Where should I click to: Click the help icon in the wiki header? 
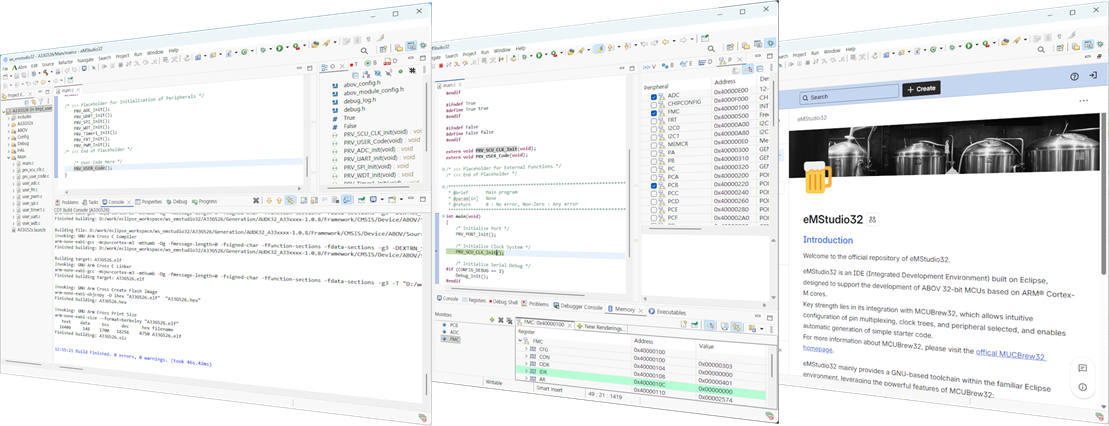click(1074, 76)
